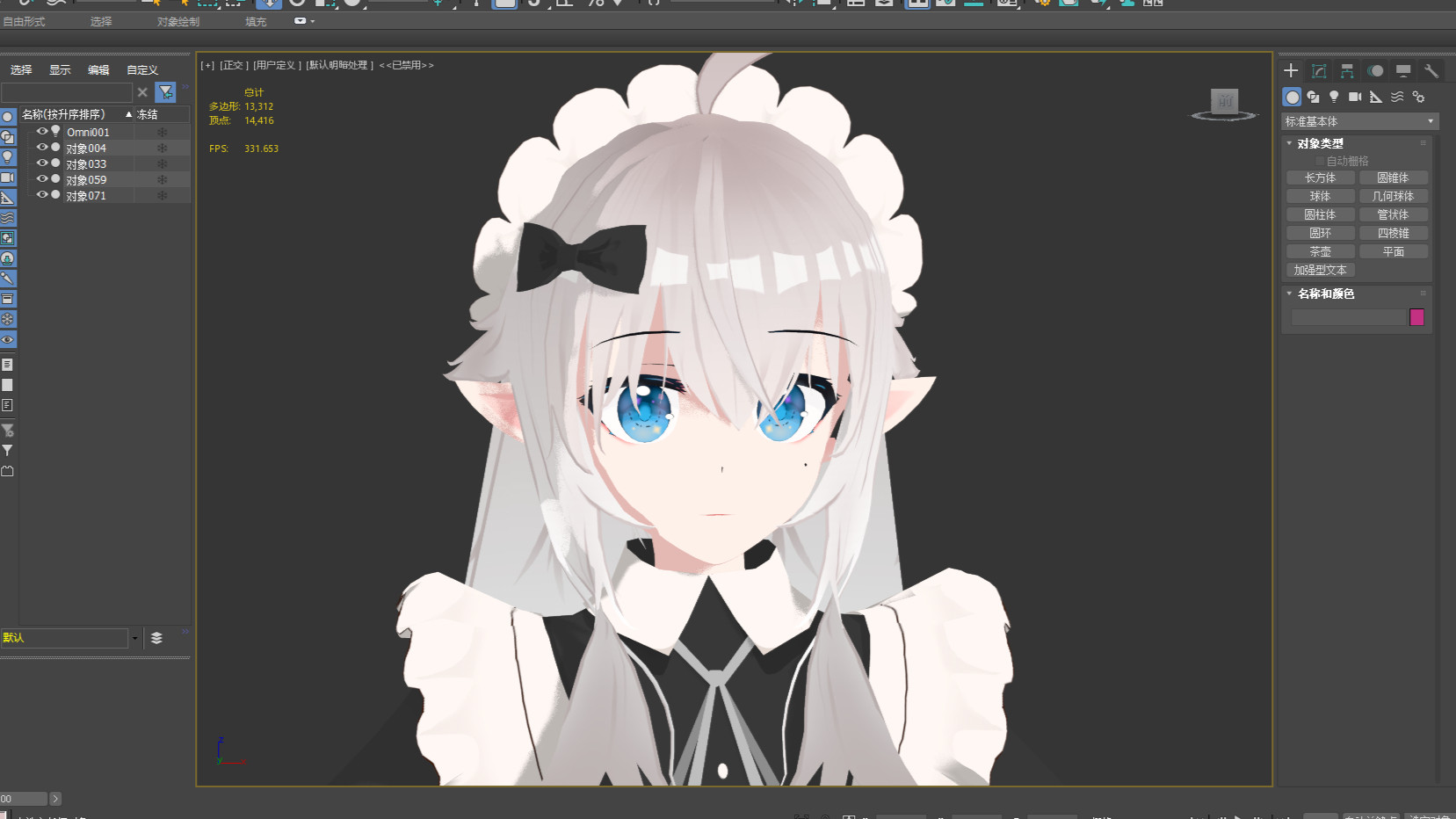Open the 显示 menu in scene explorer
Screen dimensions: 1456x819
coord(60,70)
